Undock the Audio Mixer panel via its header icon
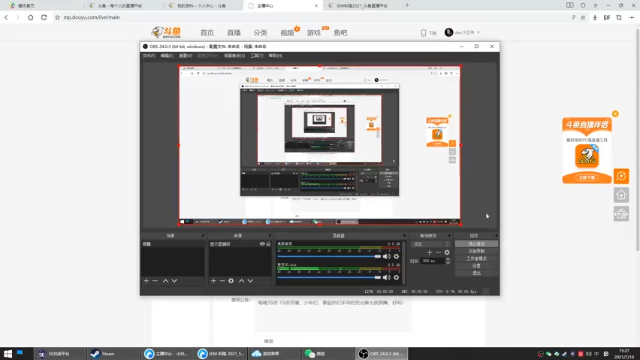Image resolution: width=640 pixels, height=360 pixels. coord(404,236)
